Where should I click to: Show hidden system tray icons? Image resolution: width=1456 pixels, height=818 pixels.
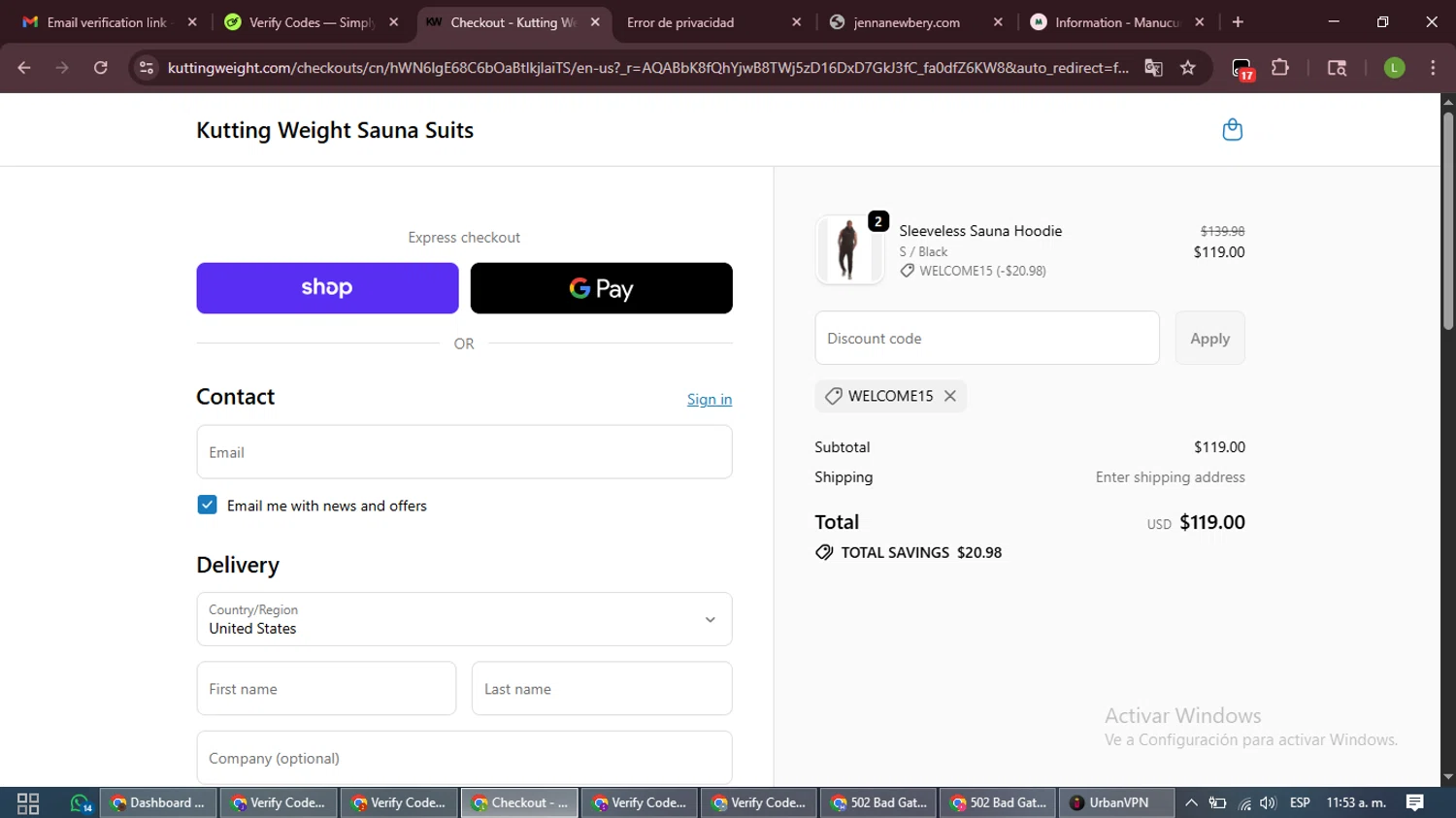coord(1192,802)
